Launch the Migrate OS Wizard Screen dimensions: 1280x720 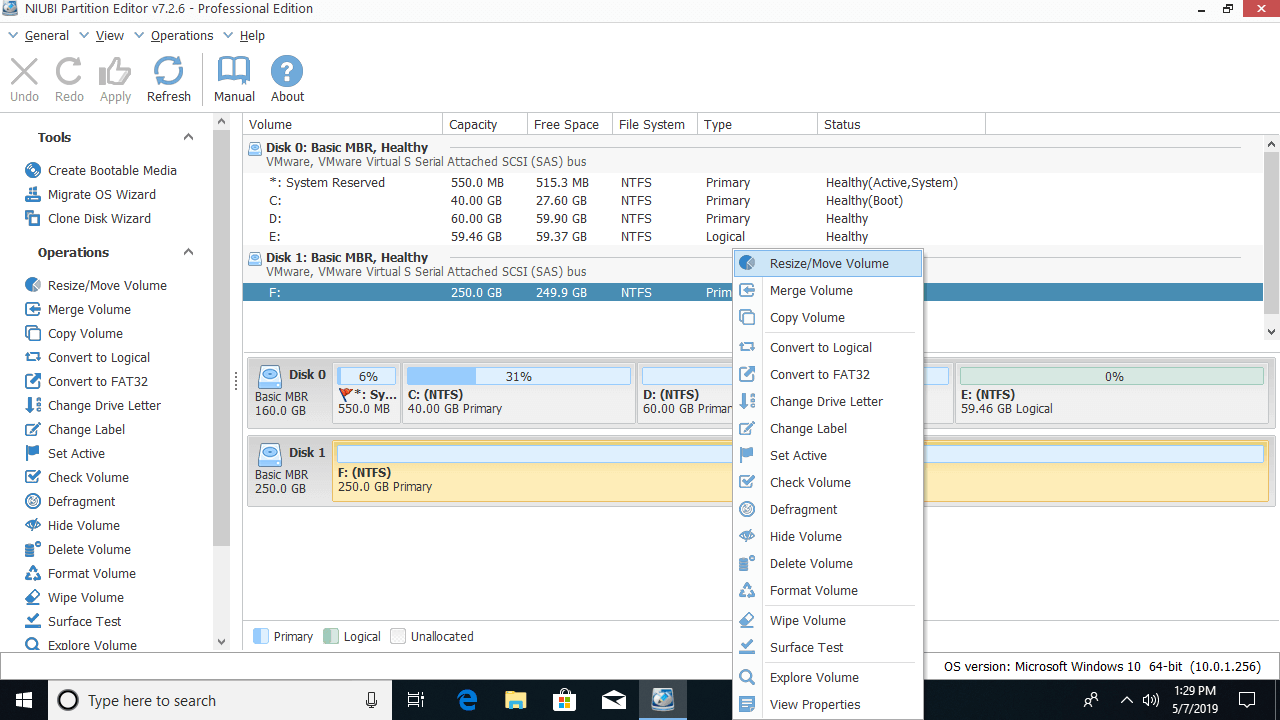click(101, 195)
